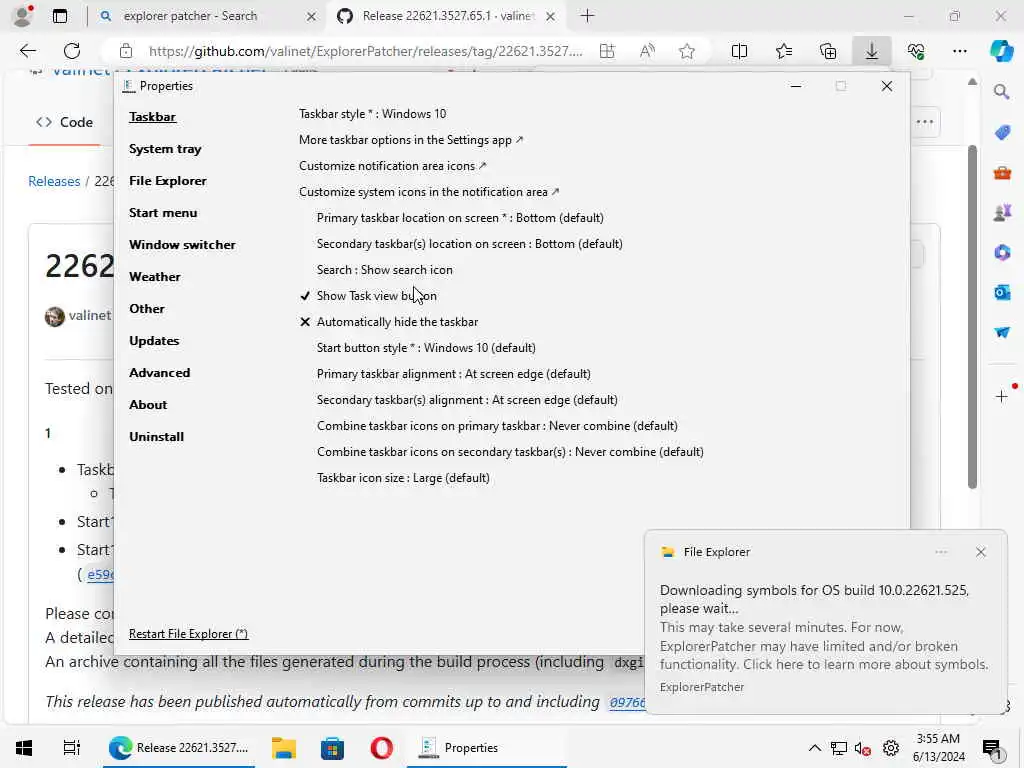Open a new browser tab
This screenshot has height=768, width=1024.
pos(587,16)
